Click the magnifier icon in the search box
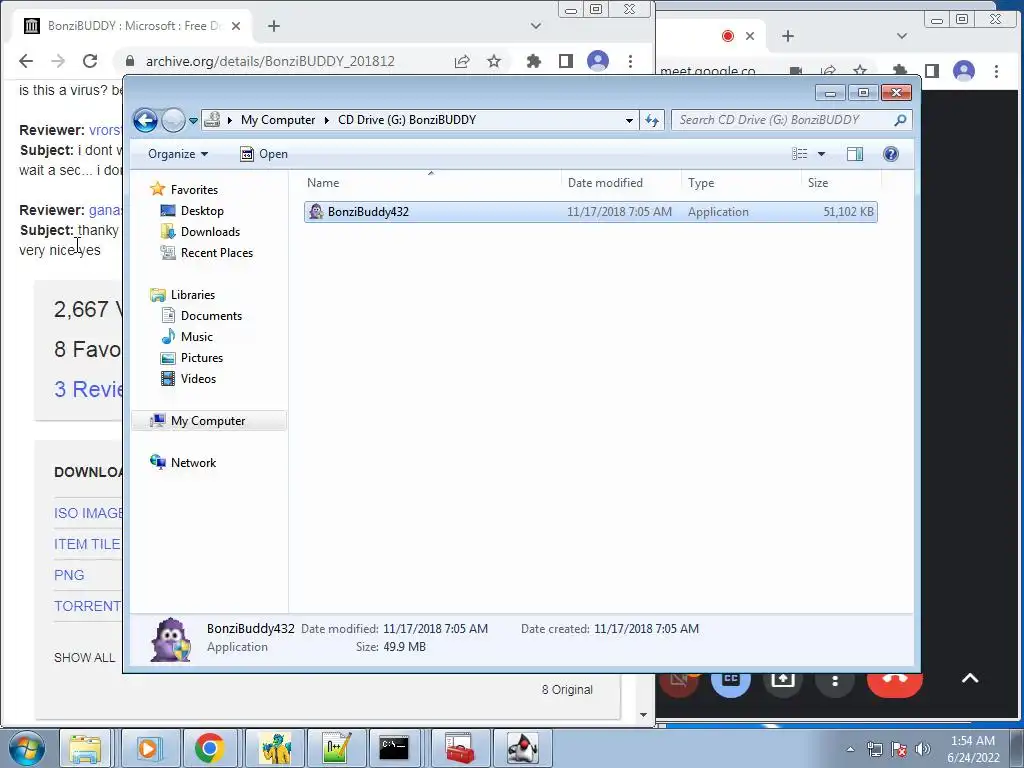 click(900, 120)
